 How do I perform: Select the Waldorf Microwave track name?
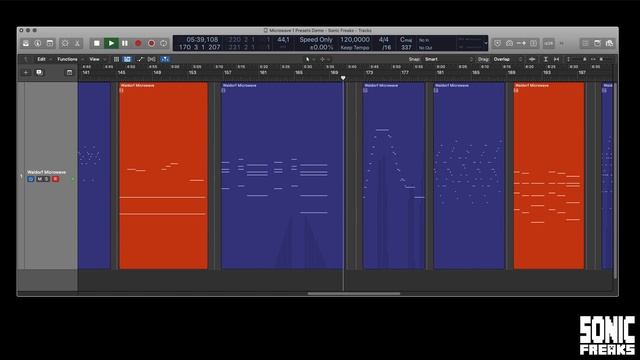(47, 172)
